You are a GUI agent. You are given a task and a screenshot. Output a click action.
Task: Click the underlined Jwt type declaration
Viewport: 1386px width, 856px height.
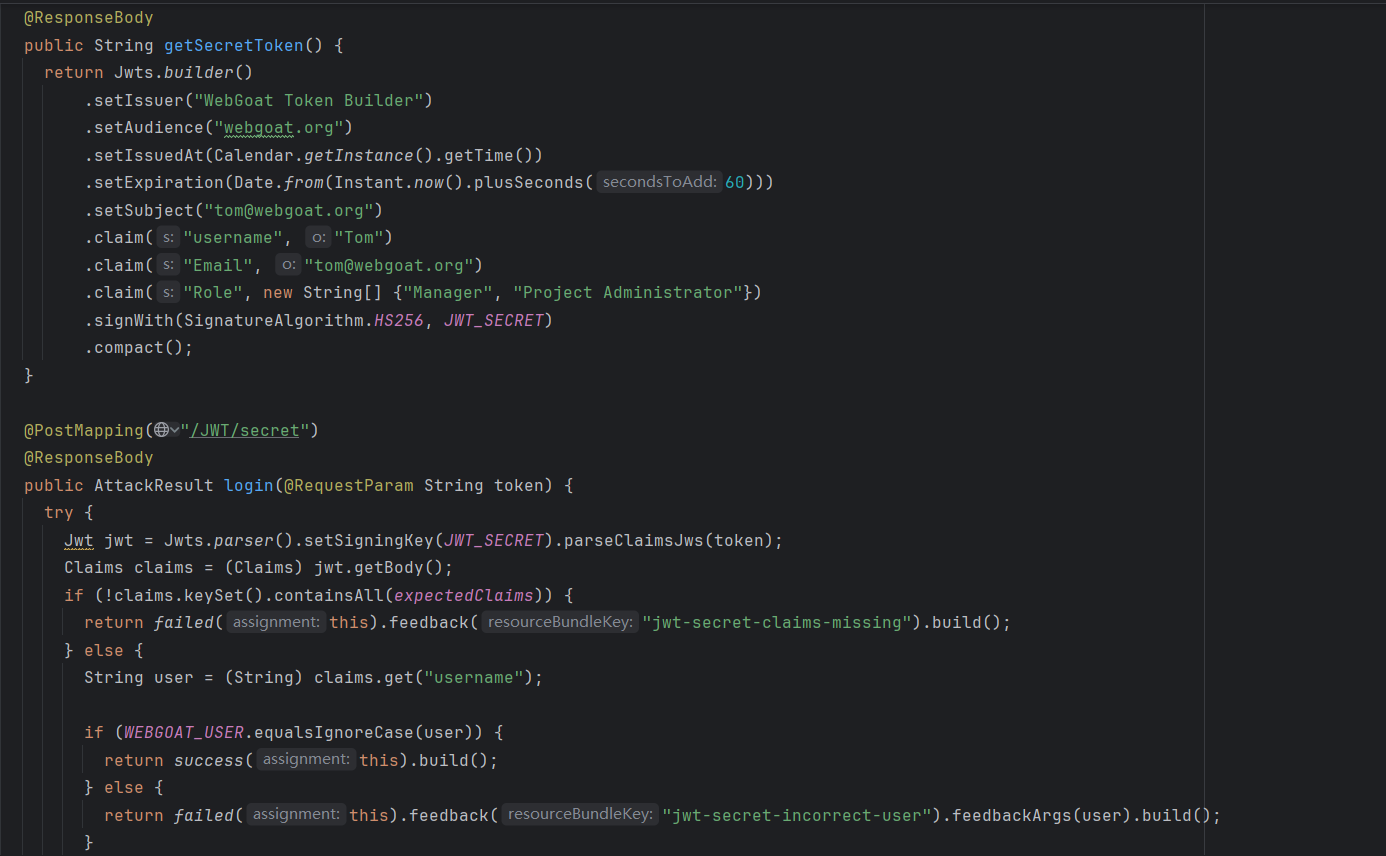[78, 540]
